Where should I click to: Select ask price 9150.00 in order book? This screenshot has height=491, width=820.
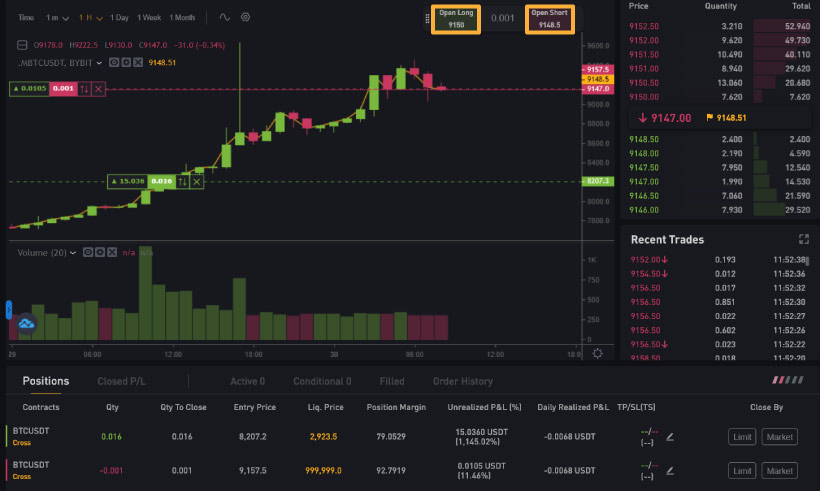644,97
